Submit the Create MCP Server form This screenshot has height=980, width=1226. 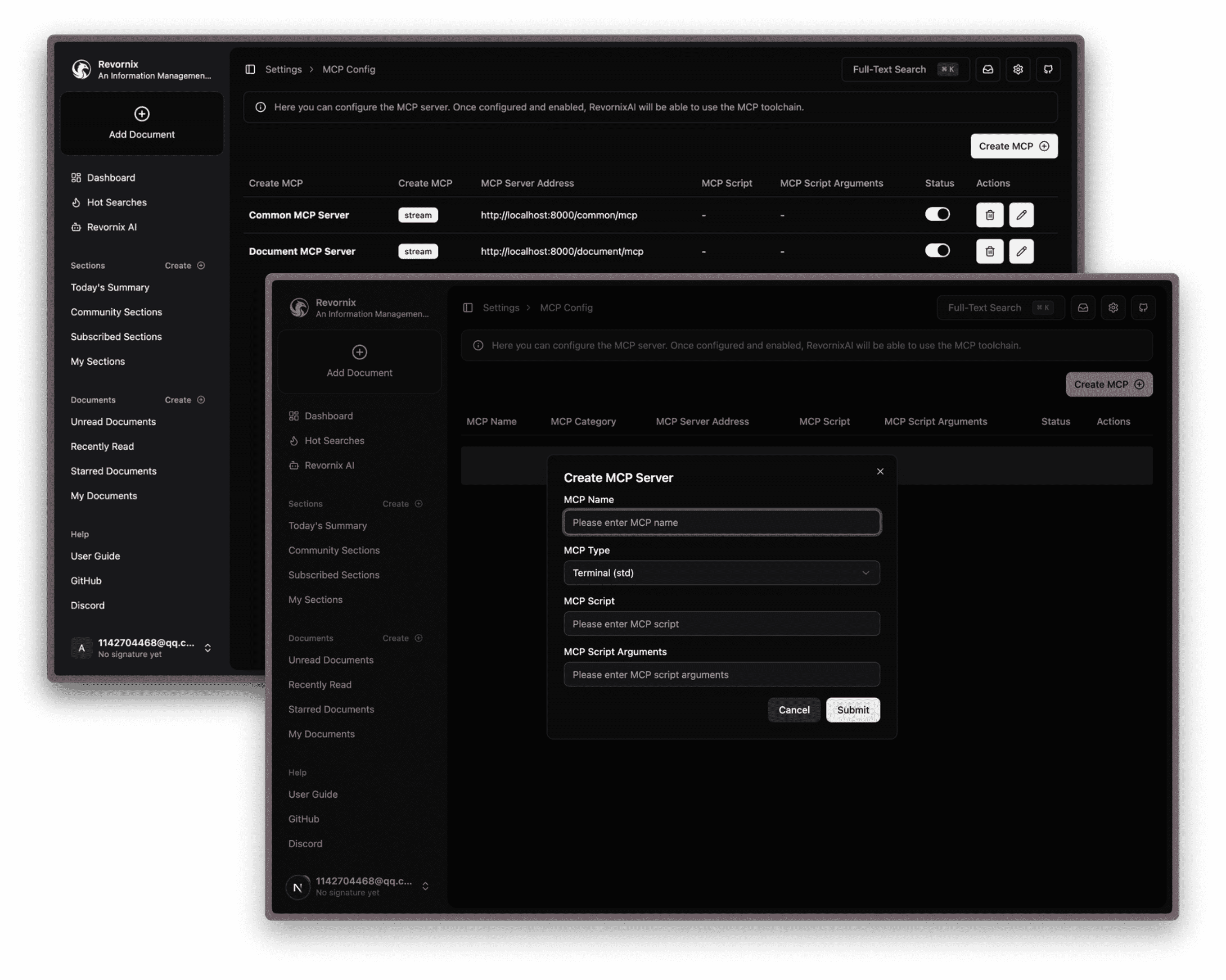[x=852, y=710]
